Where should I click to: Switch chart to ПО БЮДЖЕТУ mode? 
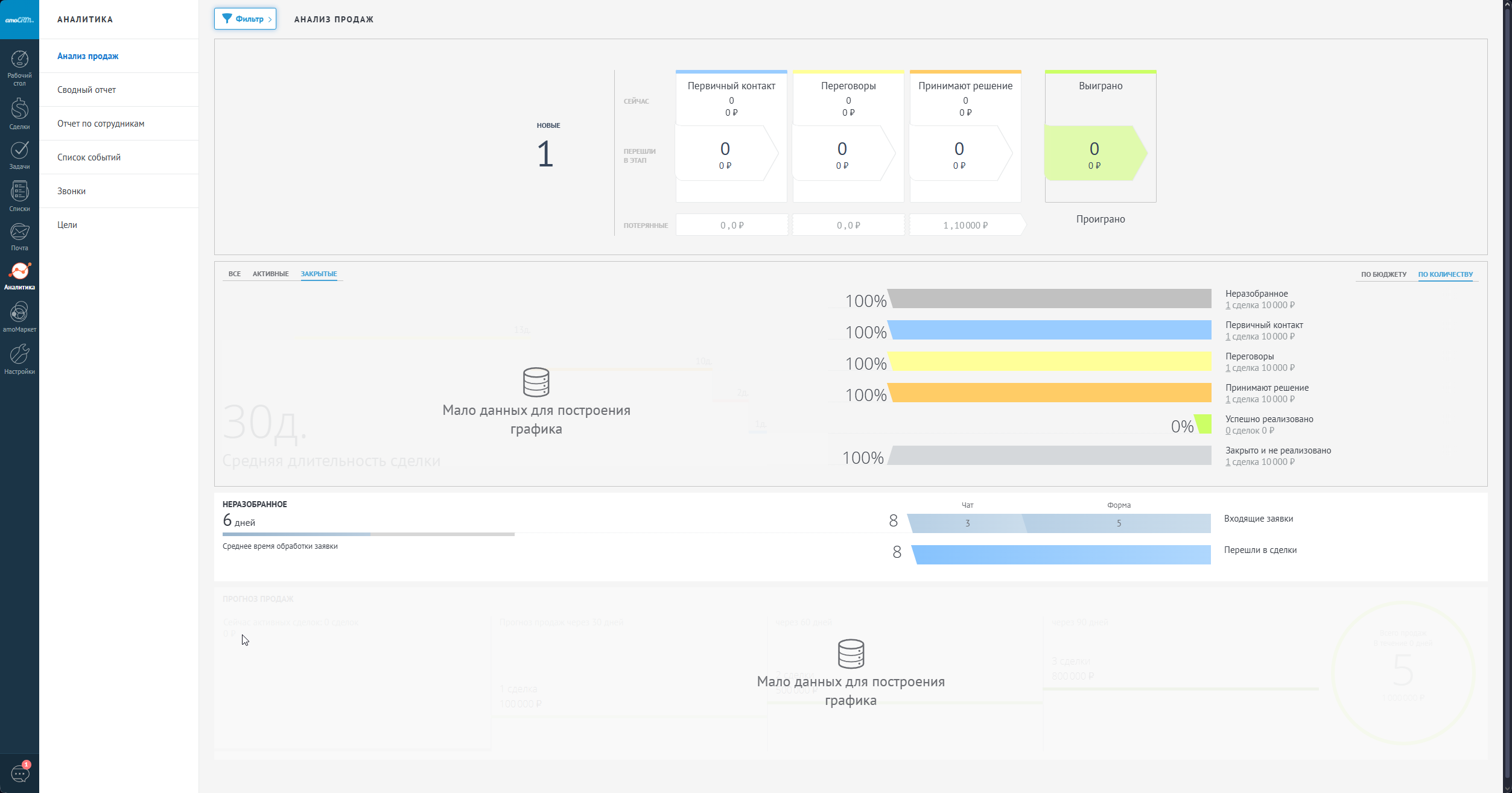coord(1383,274)
